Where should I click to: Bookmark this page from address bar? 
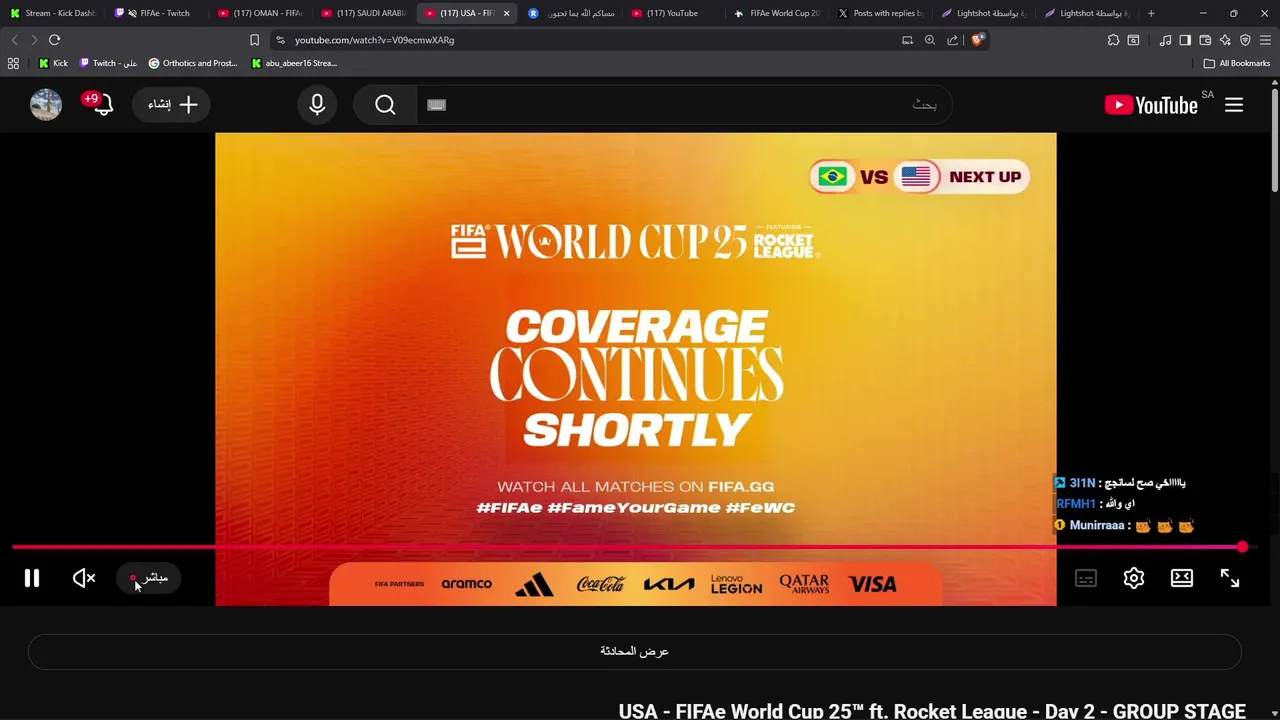(254, 40)
